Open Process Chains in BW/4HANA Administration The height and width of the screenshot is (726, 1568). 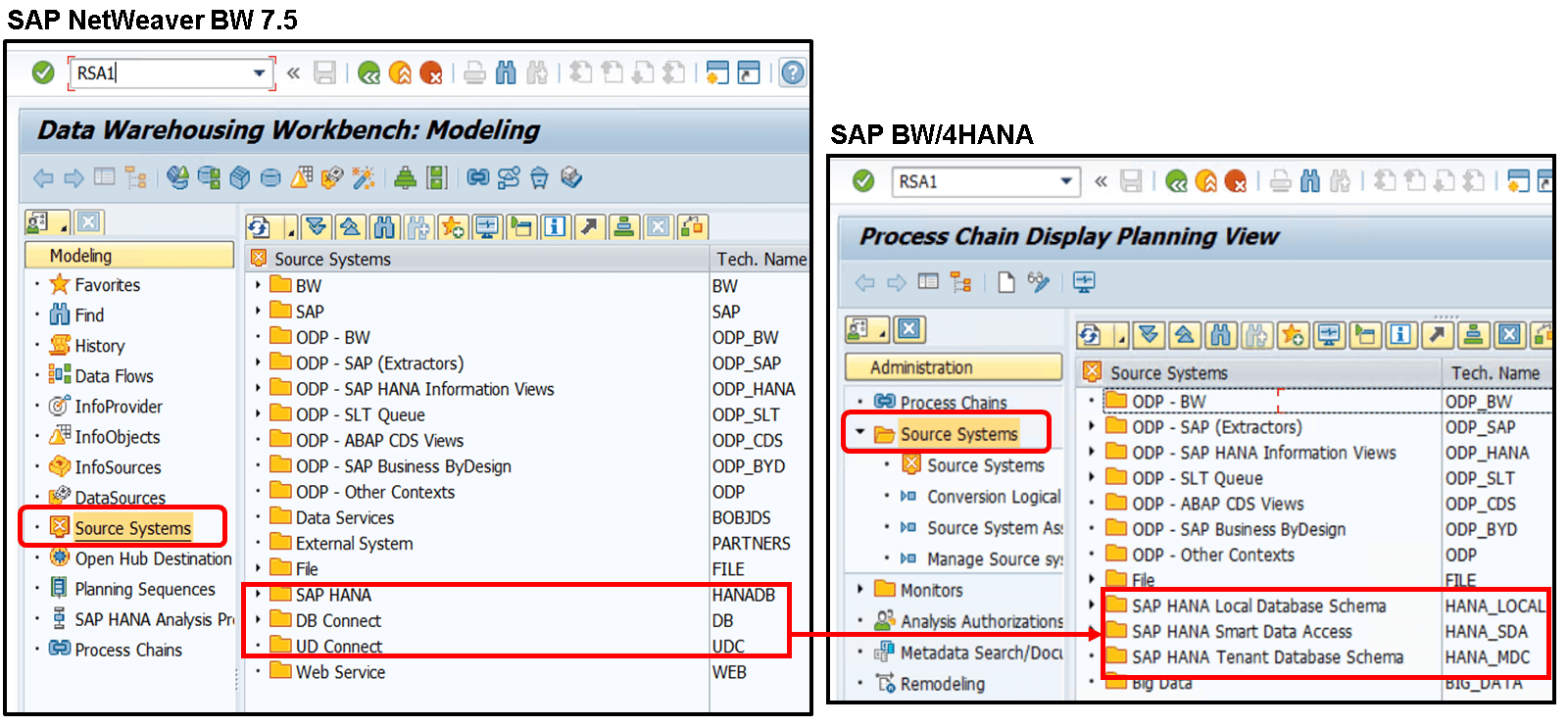tap(954, 403)
